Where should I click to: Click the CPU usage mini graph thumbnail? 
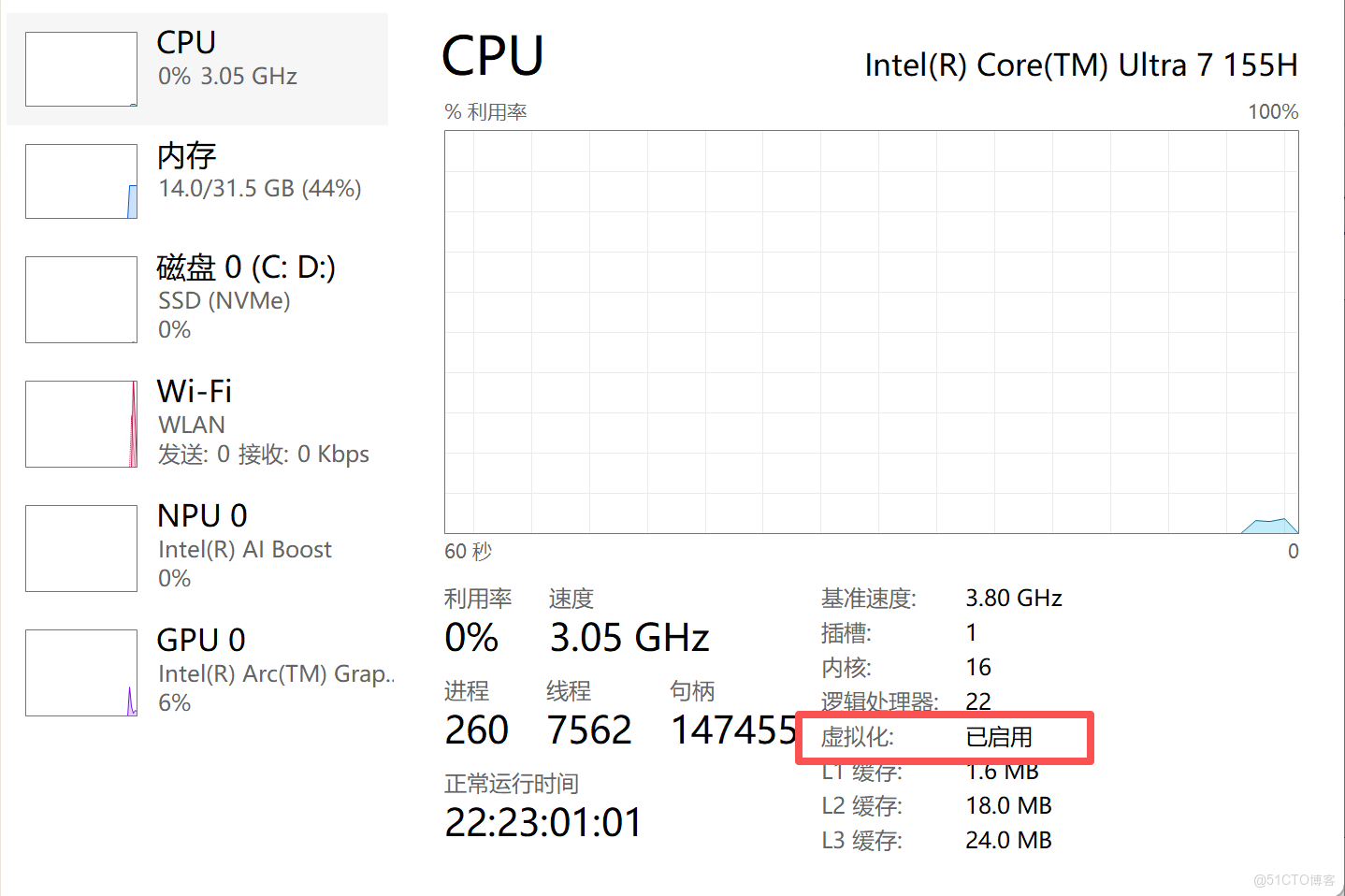tap(81, 69)
